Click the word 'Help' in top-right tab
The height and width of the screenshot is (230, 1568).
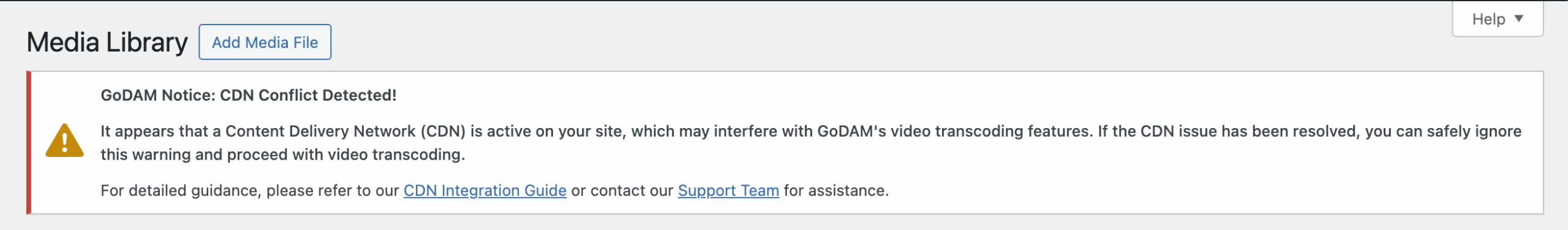pos(1488,19)
